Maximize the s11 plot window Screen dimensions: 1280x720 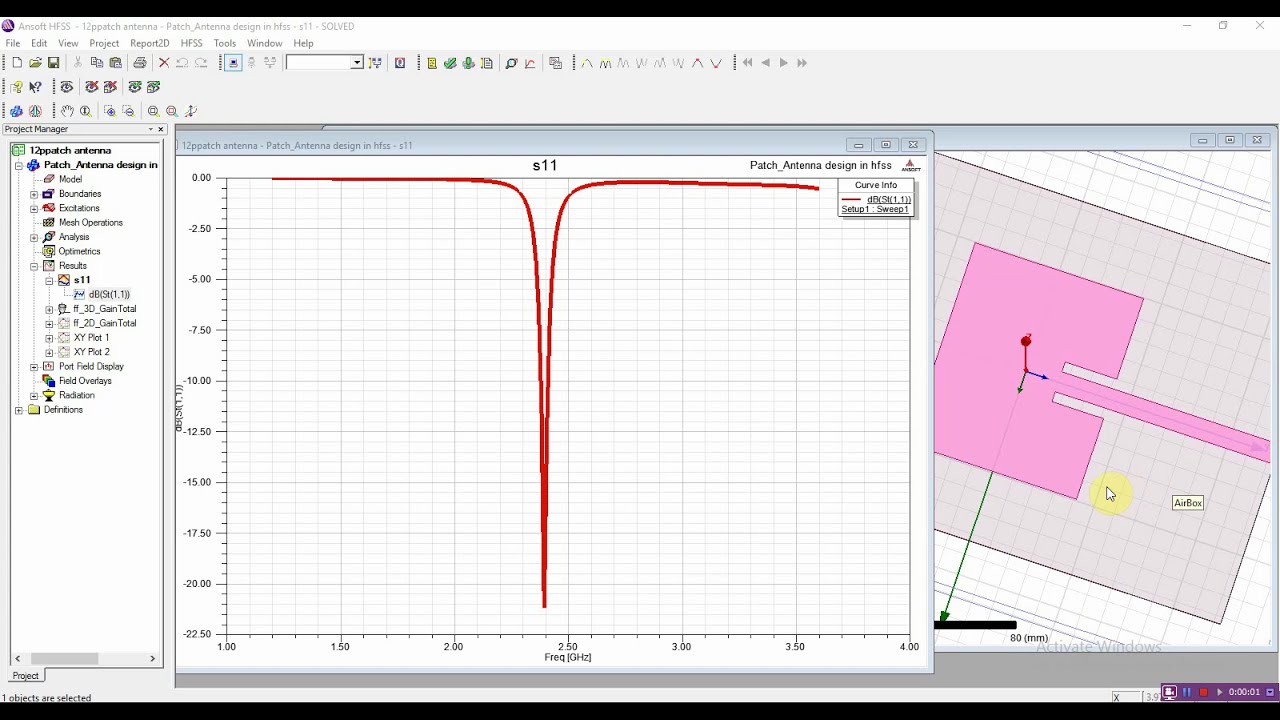tap(886, 145)
